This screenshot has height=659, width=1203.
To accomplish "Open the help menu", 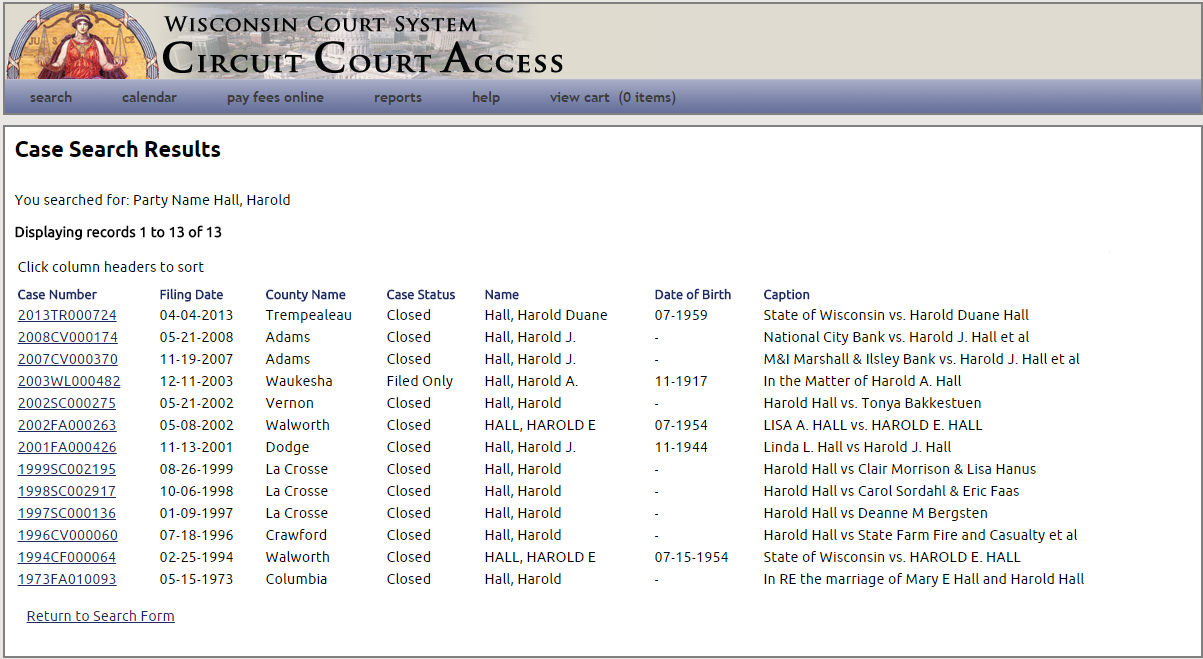I will tap(486, 97).
